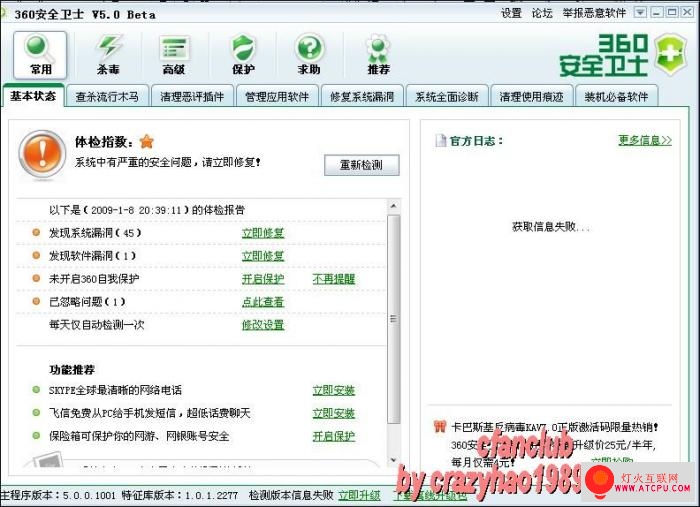Open the title bar dropdown arrow menu
This screenshot has width=700, height=507.
640,12
